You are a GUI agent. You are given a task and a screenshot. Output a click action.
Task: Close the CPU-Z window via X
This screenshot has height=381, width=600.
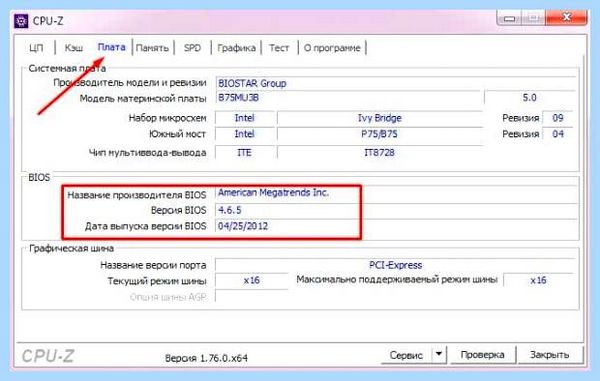tap(566, 18)
